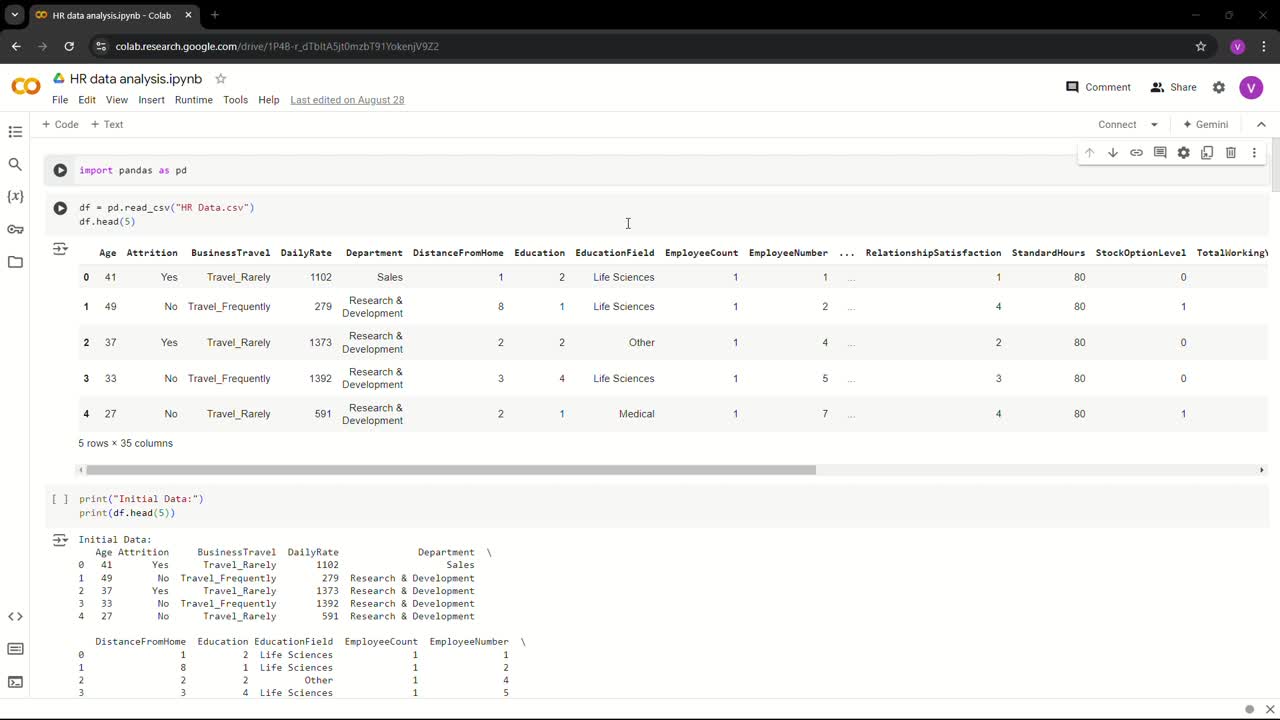This screenshot has height=720, width=1280.
Task: Open the Find and replace sidebar icon
Action: pos(15,164)
